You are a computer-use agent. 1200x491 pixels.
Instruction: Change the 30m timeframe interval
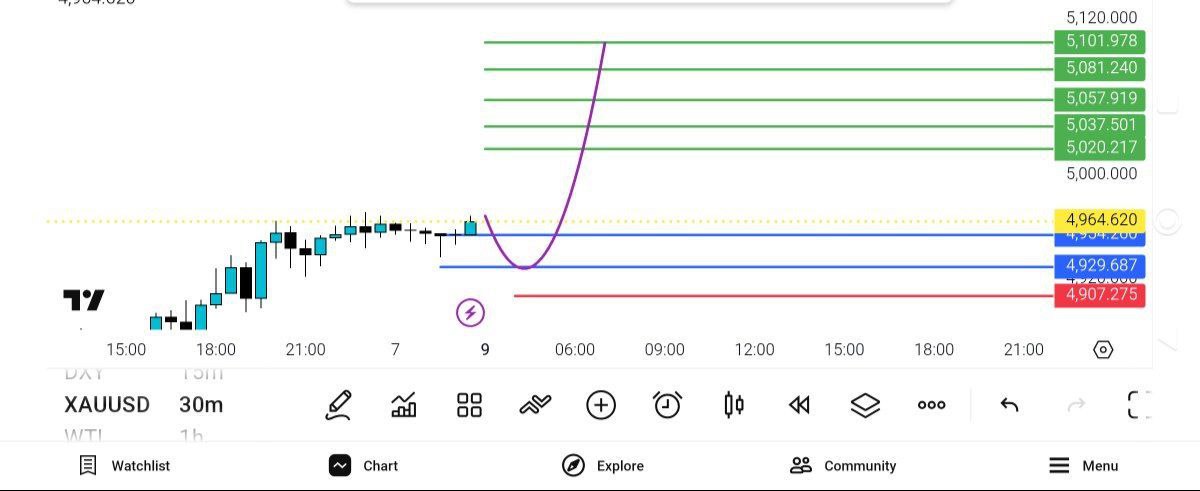point(201,405)
